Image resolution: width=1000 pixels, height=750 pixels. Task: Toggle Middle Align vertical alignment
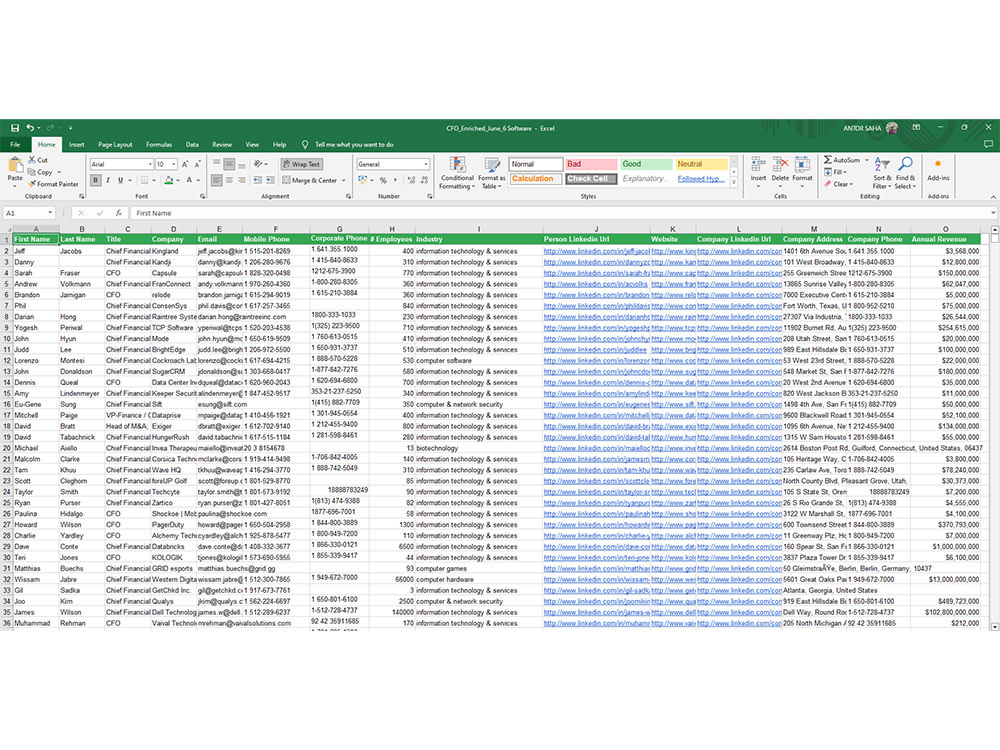coord(230,164)
